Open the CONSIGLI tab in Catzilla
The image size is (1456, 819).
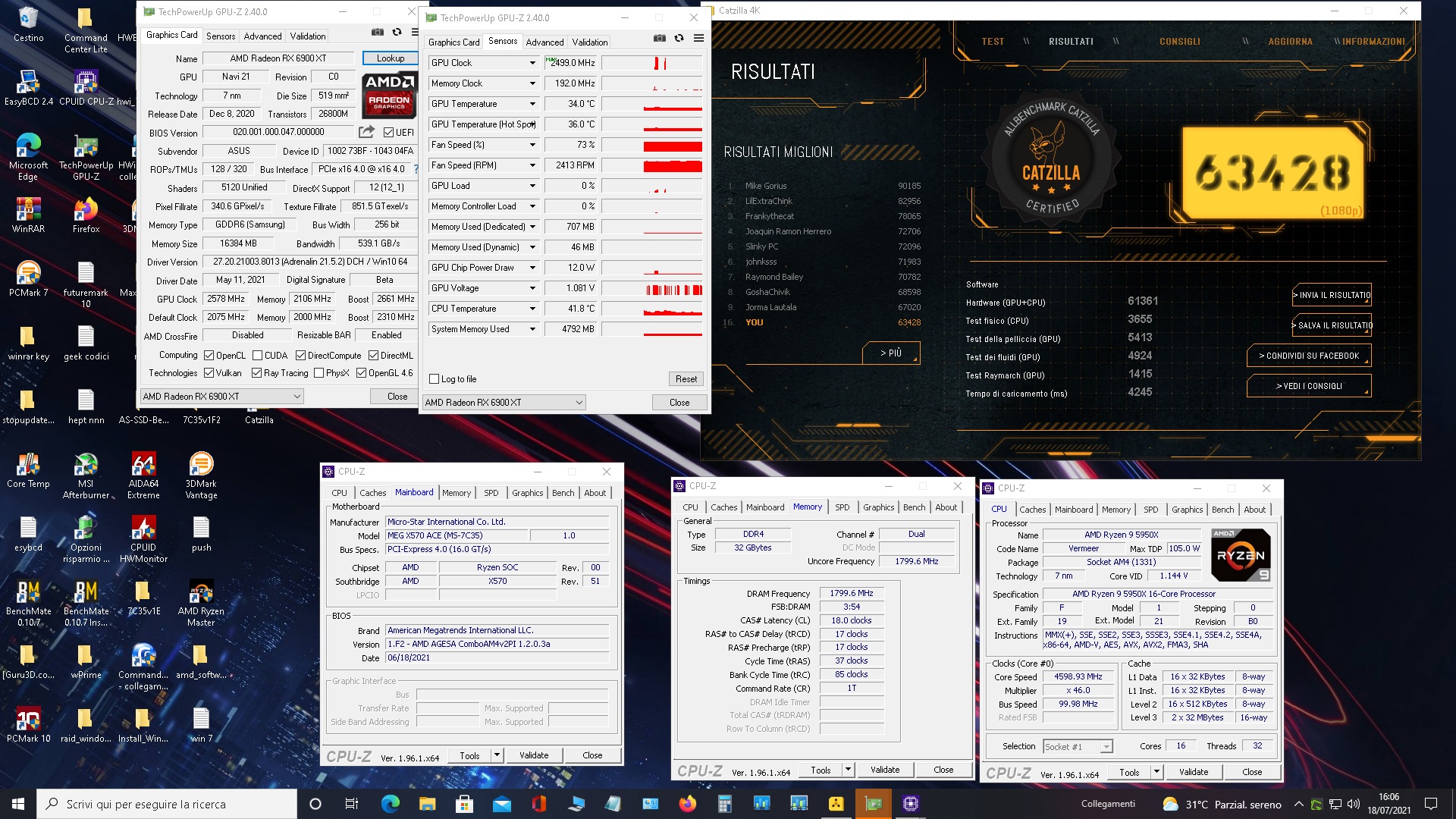tap(1179, 42)
